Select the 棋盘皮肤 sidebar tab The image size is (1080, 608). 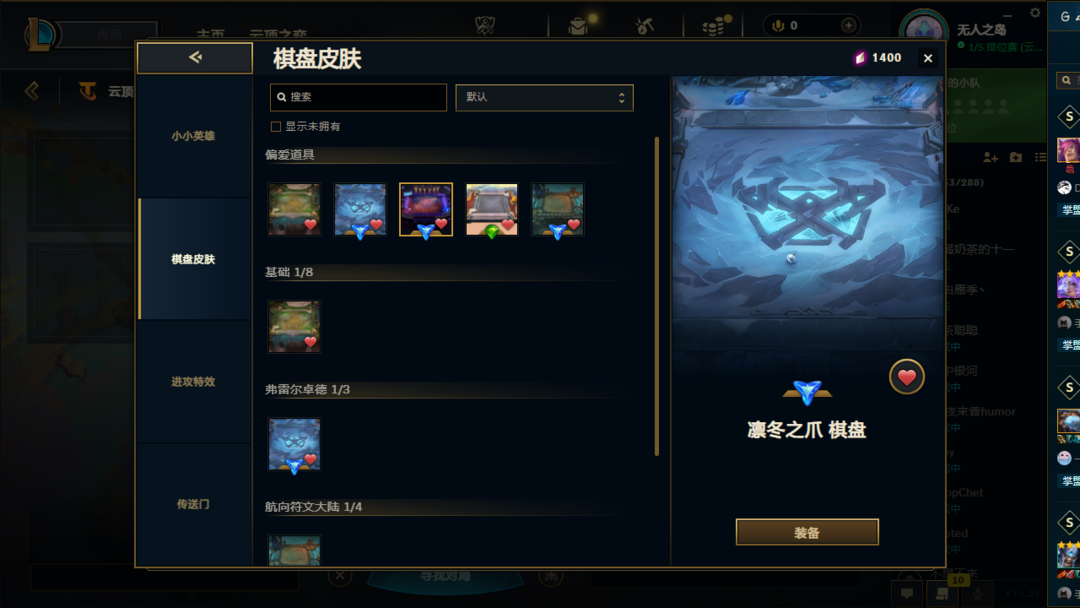coord(194,259)
